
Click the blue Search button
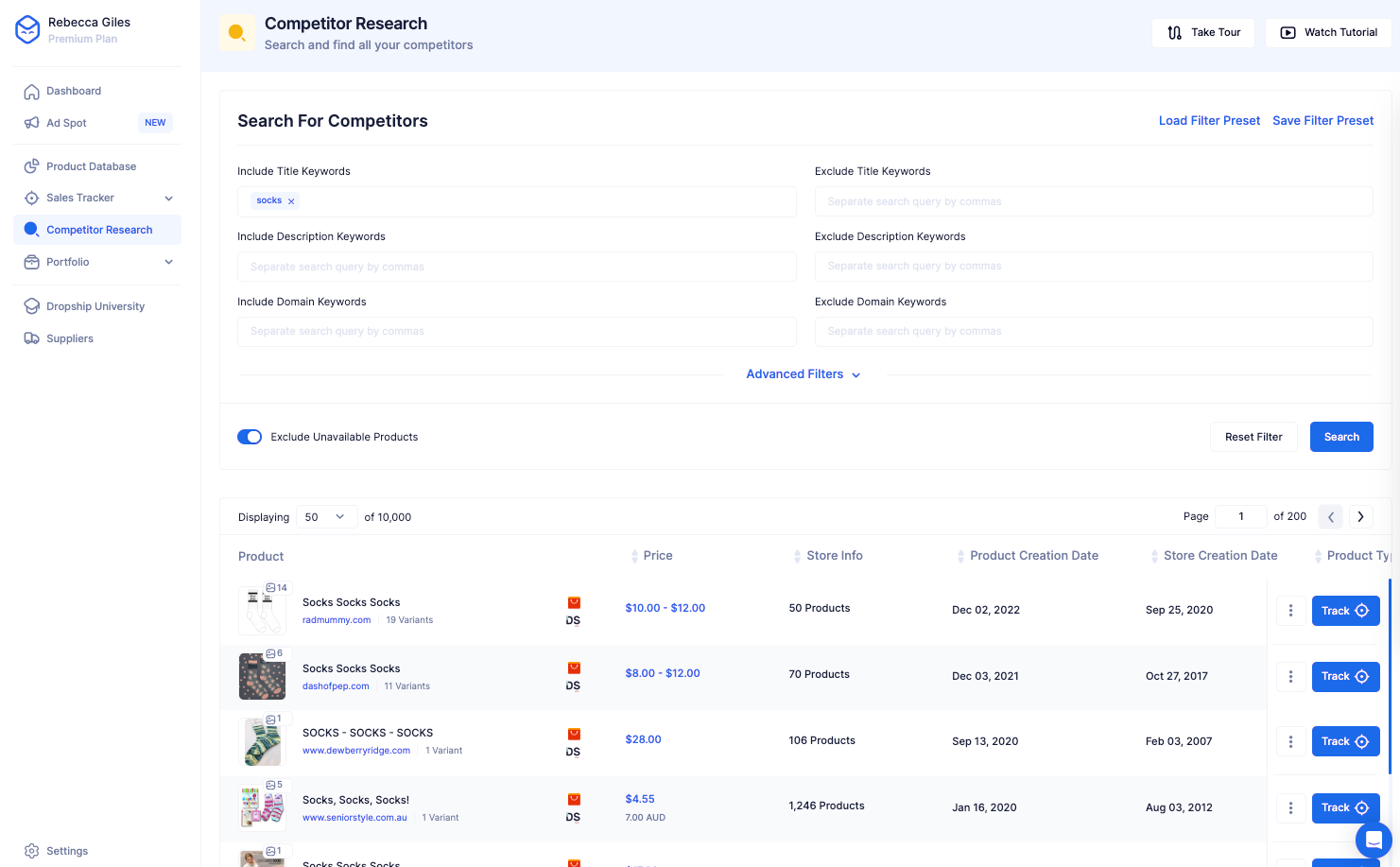coord(1341,437)
